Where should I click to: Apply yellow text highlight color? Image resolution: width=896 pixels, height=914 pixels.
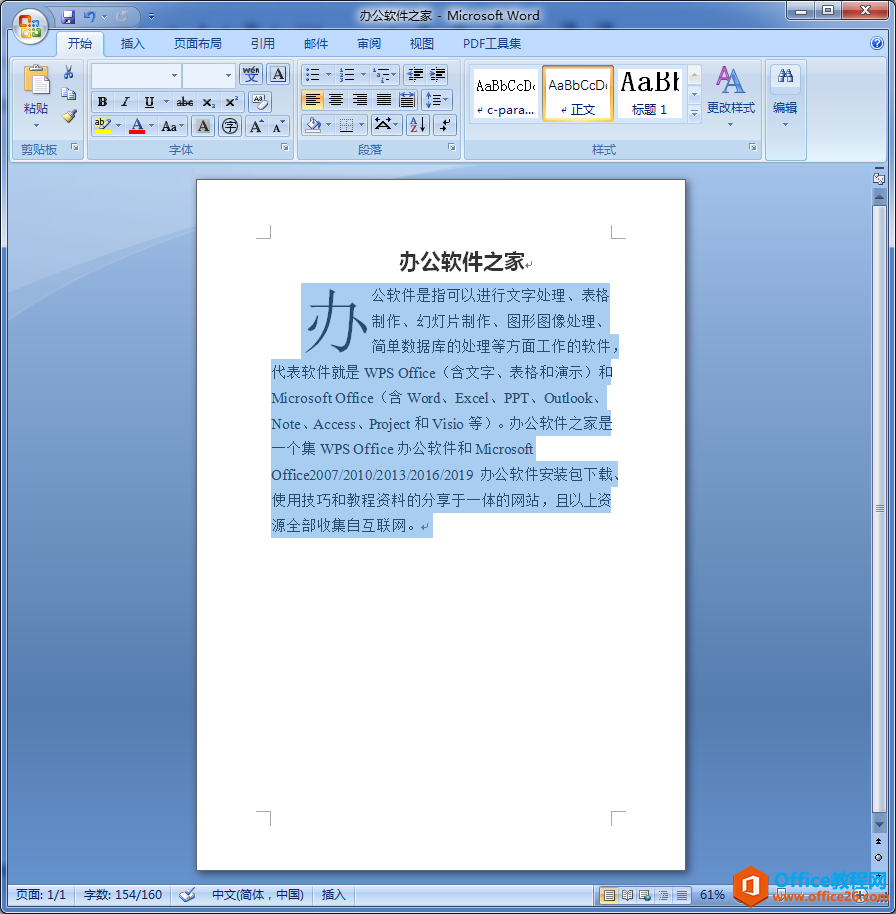click(x=103, y=126)
